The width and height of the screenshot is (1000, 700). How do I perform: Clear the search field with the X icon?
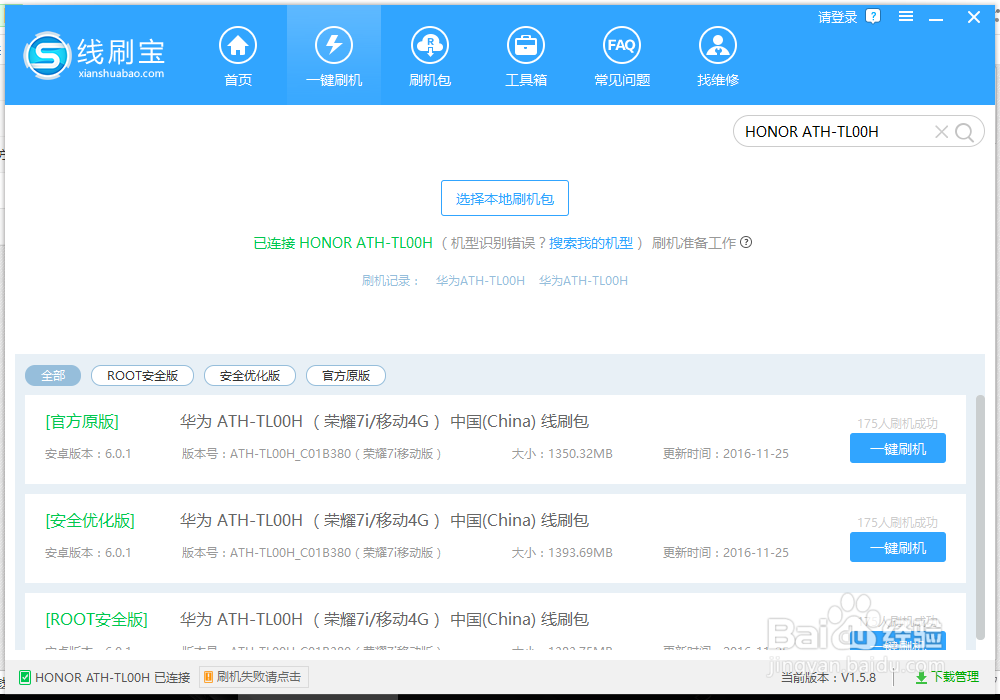click(x=941, y=132)
